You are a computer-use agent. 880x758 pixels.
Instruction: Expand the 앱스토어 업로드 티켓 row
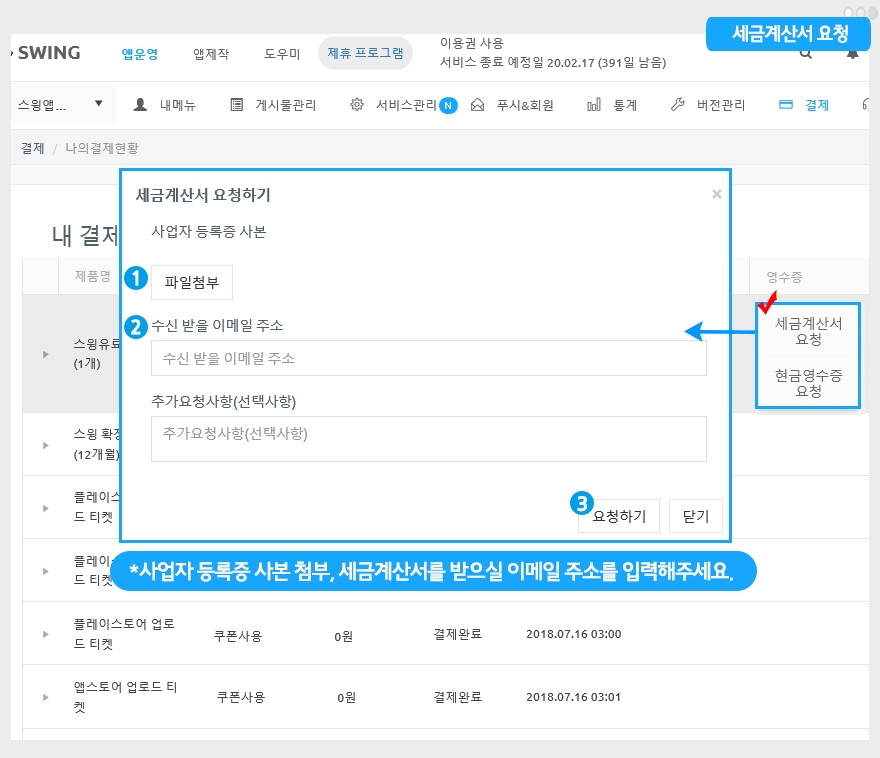[45, 698]
